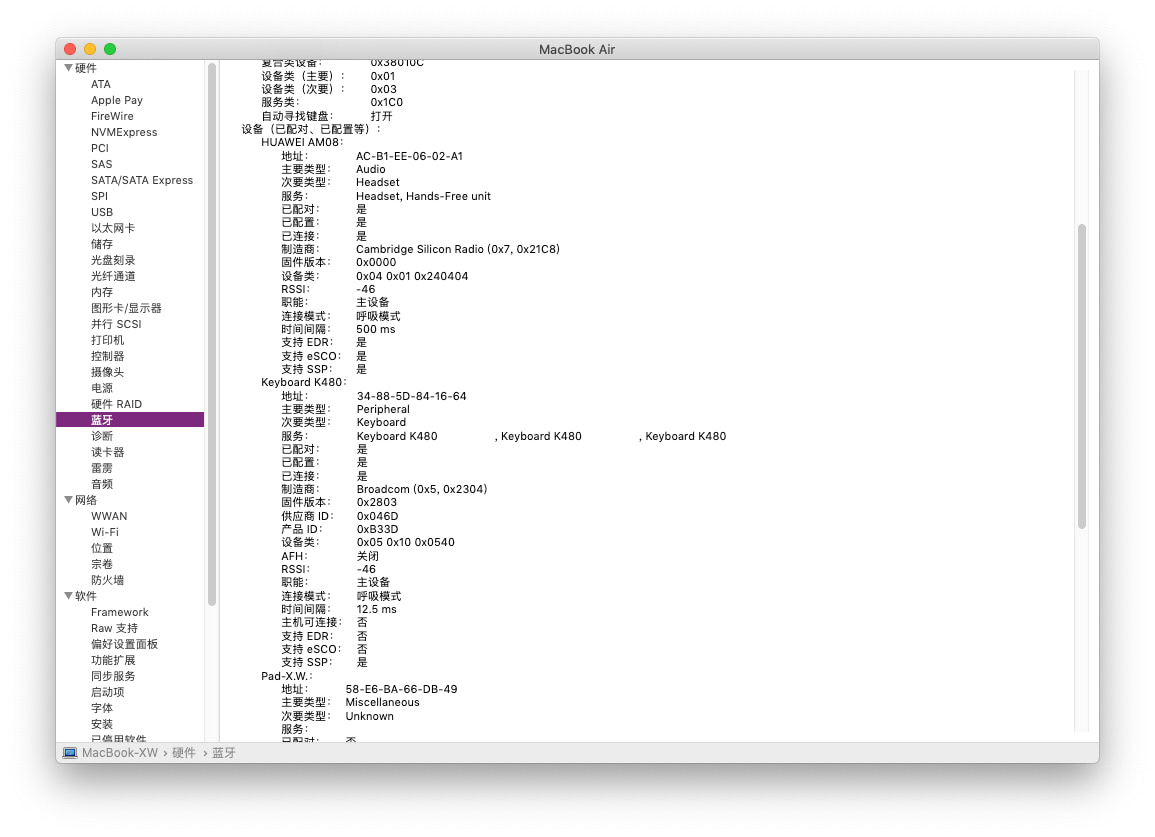Click the green full-screen window button
Screen dimensions: 1155x837
[x=110, y=49]
